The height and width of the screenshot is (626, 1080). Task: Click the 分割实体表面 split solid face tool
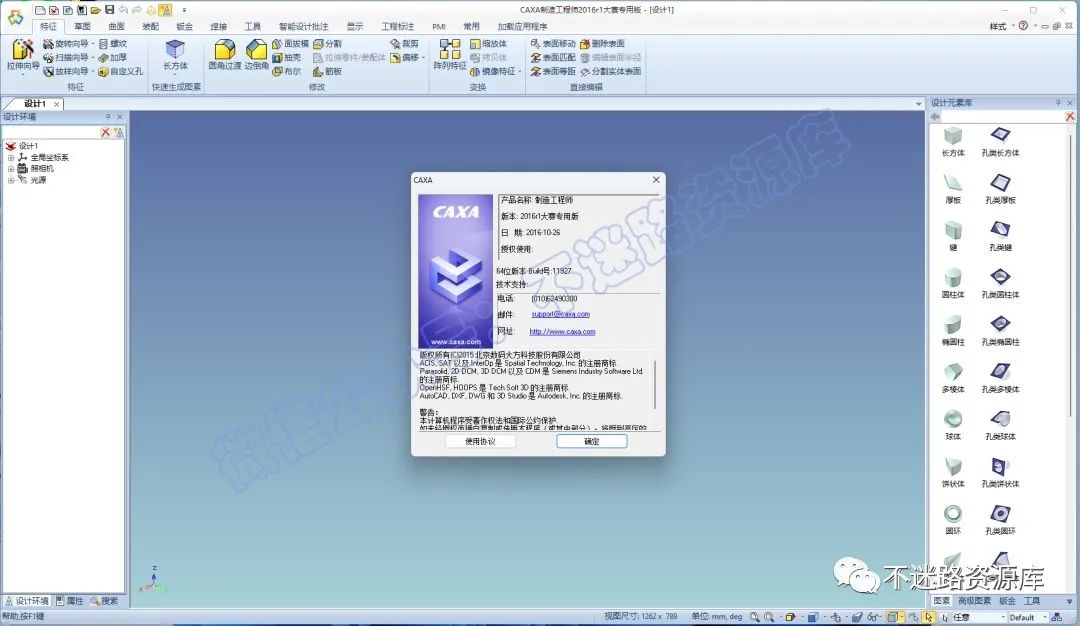tap(611, 71)
